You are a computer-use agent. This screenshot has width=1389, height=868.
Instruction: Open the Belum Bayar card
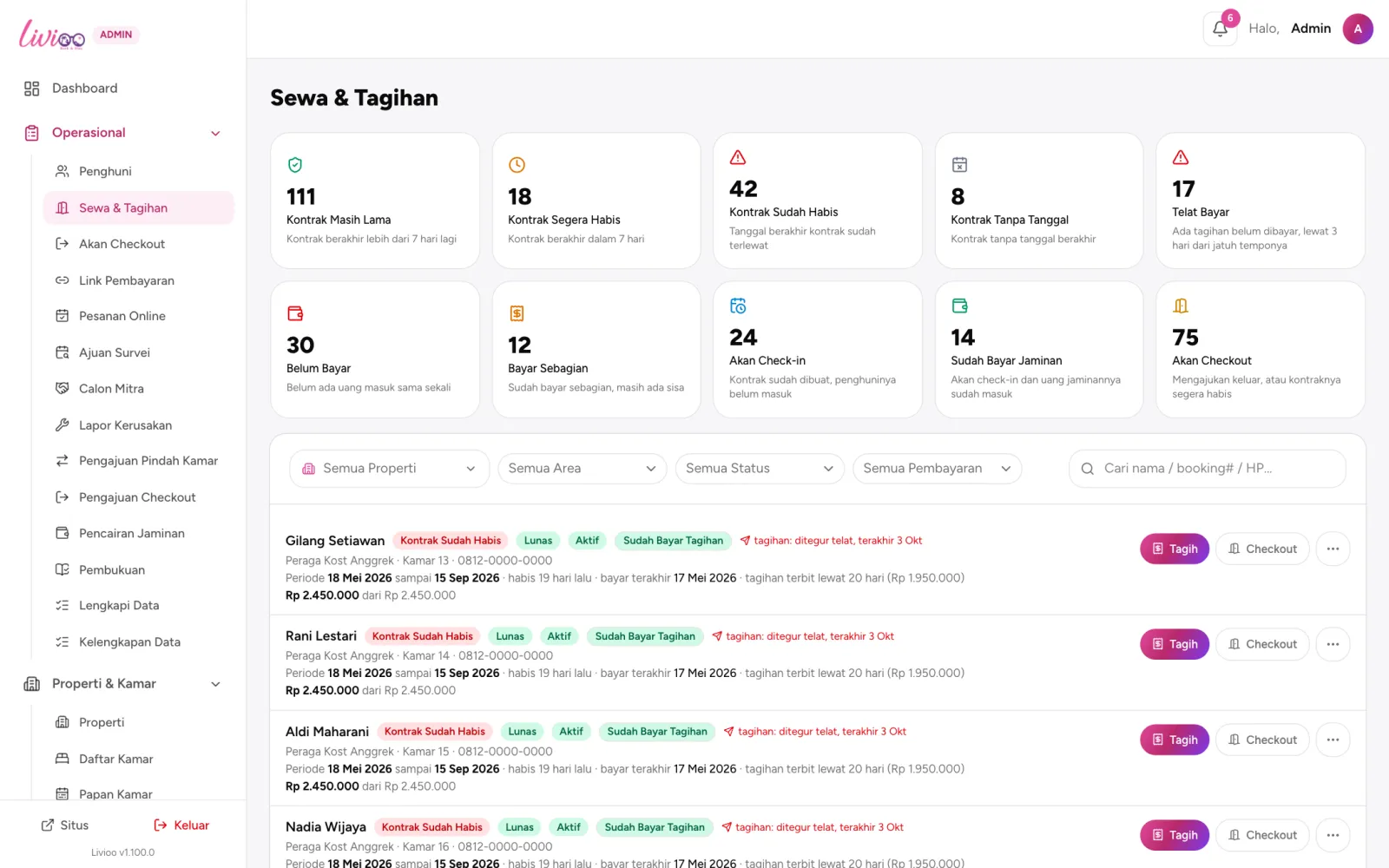pos(375,349)
